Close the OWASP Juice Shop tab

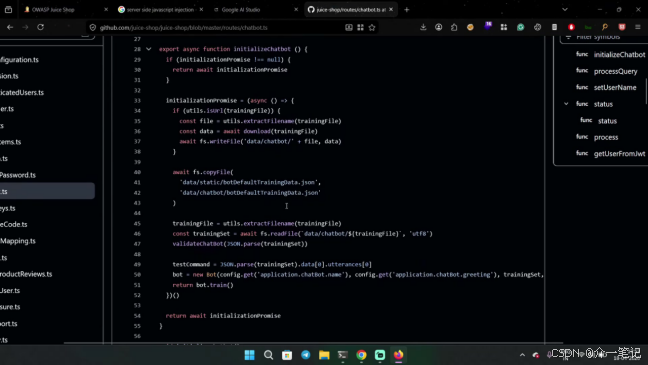(106, 10)
